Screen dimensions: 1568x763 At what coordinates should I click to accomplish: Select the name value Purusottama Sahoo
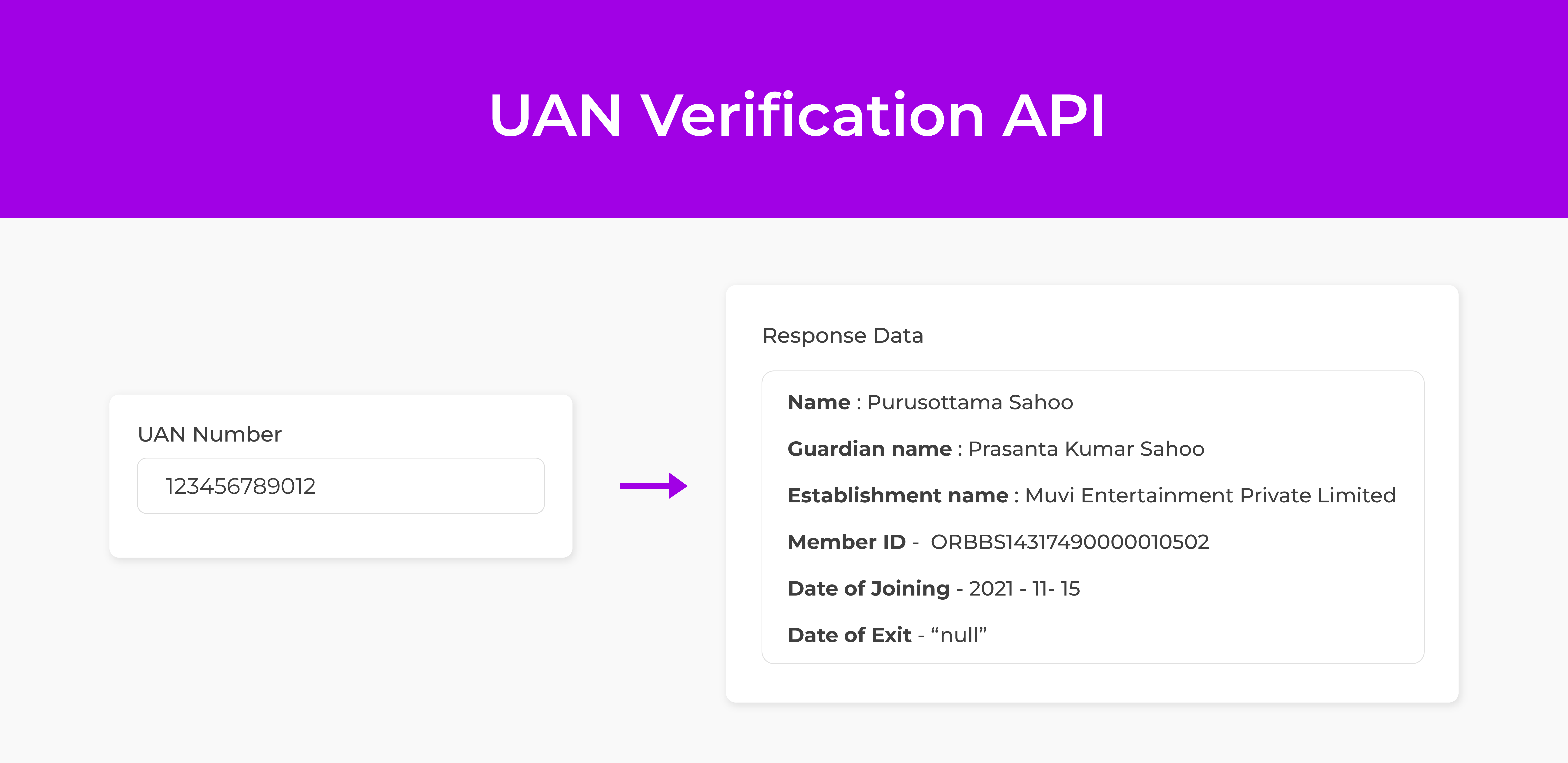point(970,403)
